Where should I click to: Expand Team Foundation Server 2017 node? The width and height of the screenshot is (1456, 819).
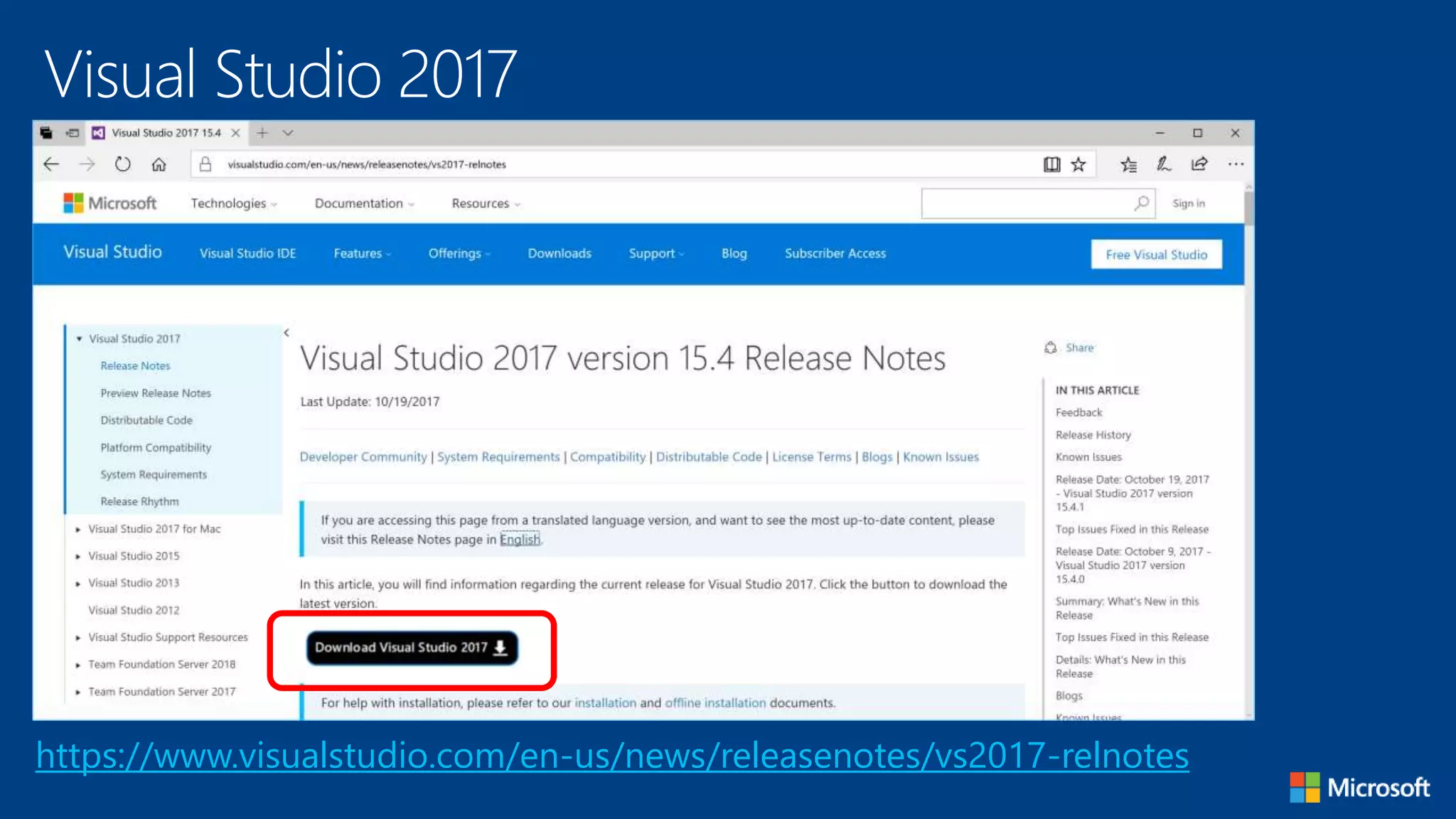[x=78, y=692]
